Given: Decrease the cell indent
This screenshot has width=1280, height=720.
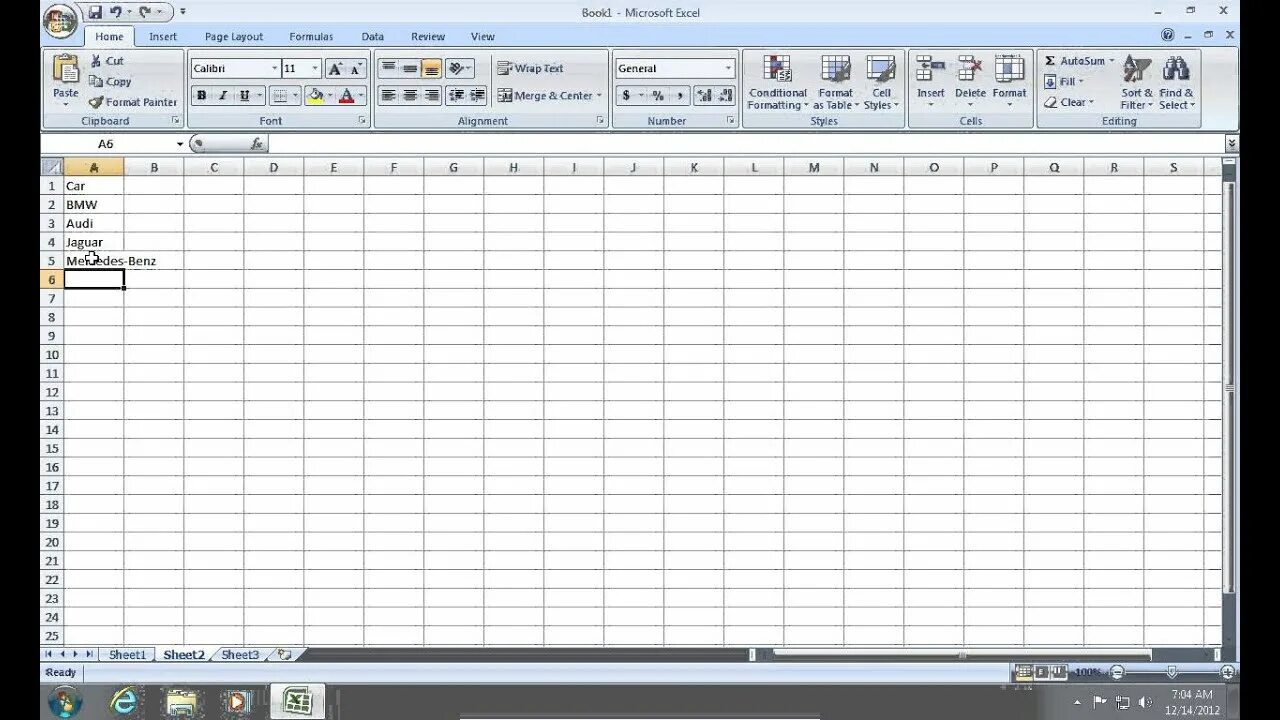Looking at the screenshot, I should point(456,96).
